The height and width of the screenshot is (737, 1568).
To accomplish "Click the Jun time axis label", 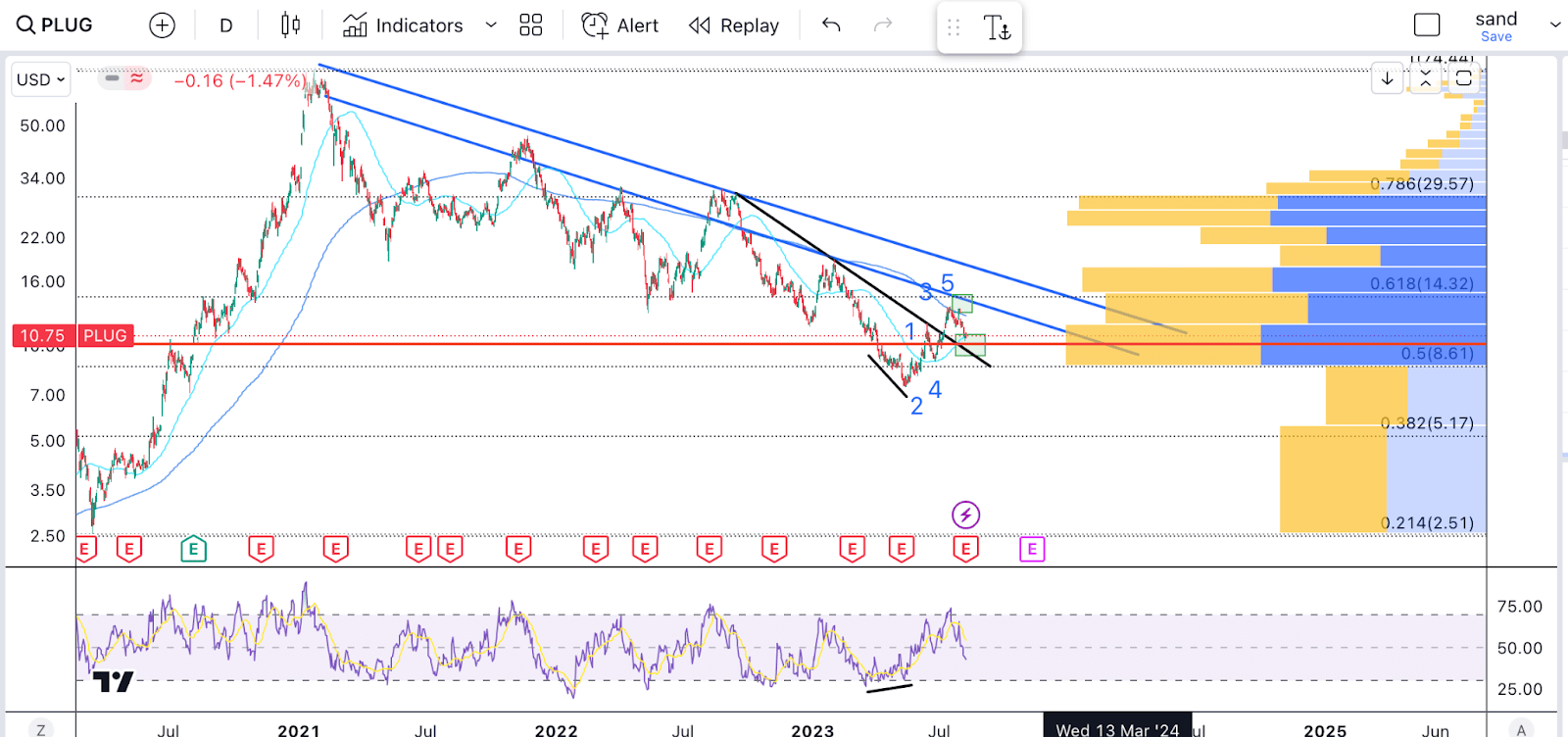I will point(1436,730).
